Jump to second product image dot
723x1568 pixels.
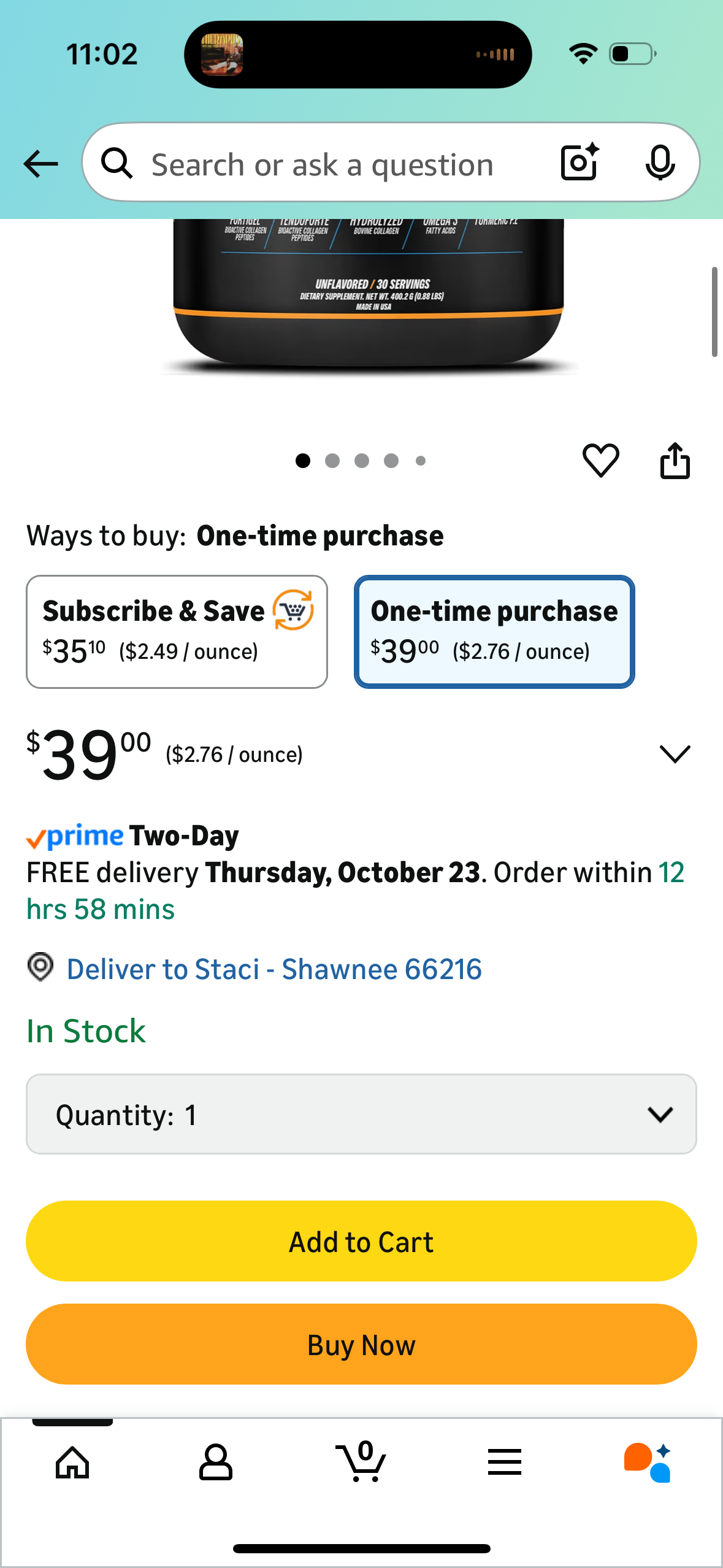click(x=332, y=461)
